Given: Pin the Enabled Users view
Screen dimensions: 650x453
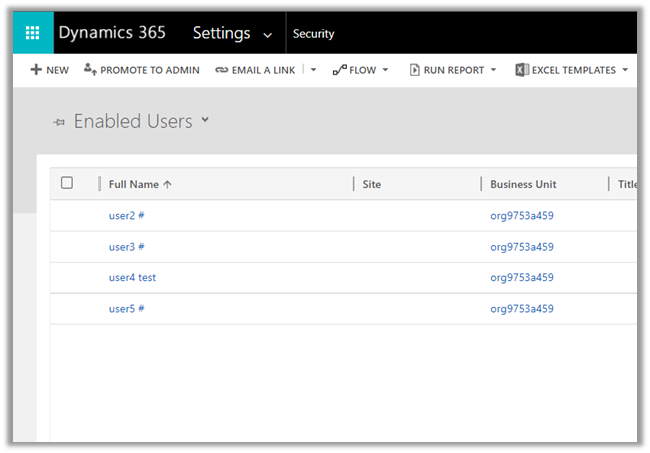Looking at the screenshot, I should (59, 122).
